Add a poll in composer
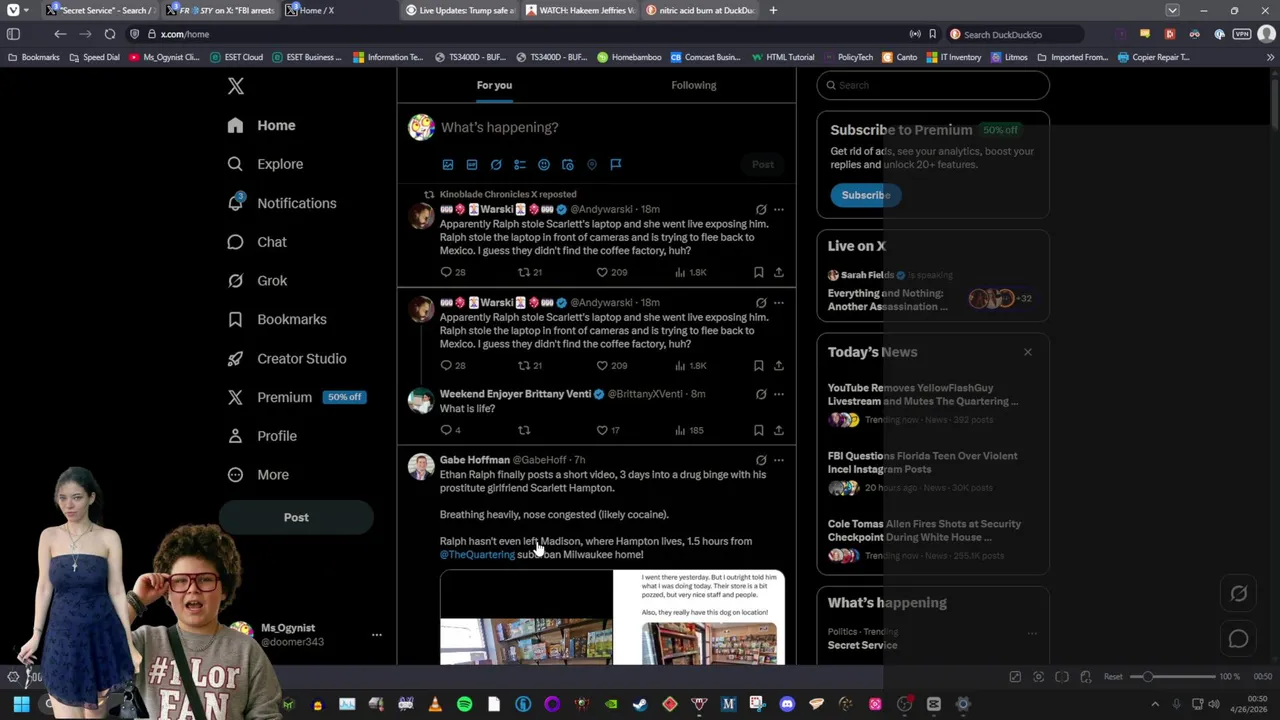This screenshot has height=720, width=1280. (520, 164)
